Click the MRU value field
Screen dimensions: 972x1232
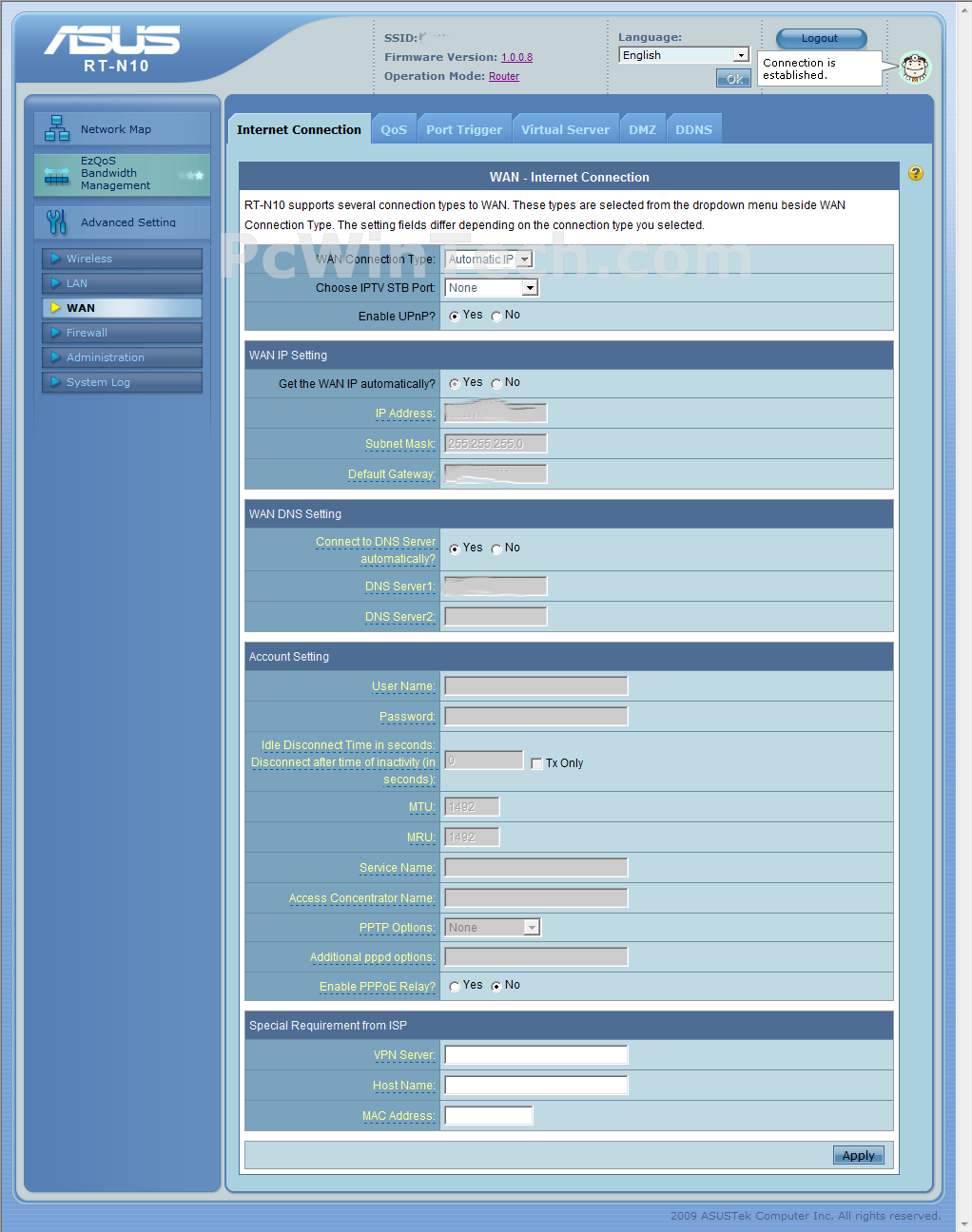(472, 837)
